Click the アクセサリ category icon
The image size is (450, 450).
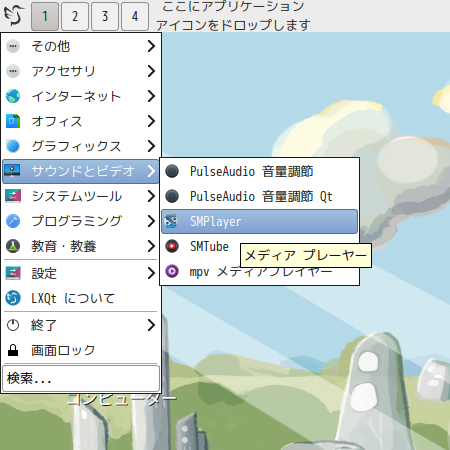click(x=13, y=71)
